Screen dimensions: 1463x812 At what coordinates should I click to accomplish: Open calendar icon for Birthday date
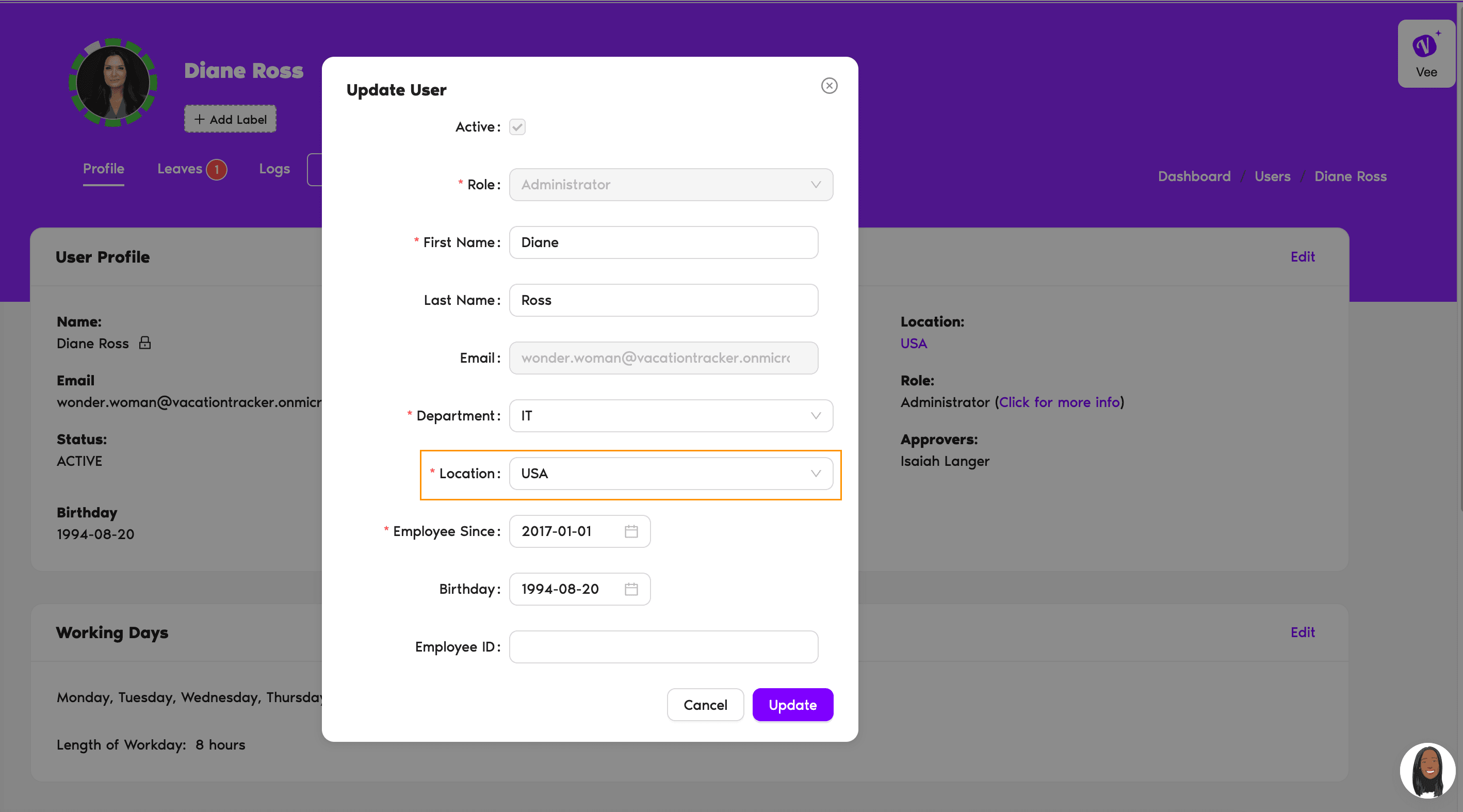tap(631, 590)
